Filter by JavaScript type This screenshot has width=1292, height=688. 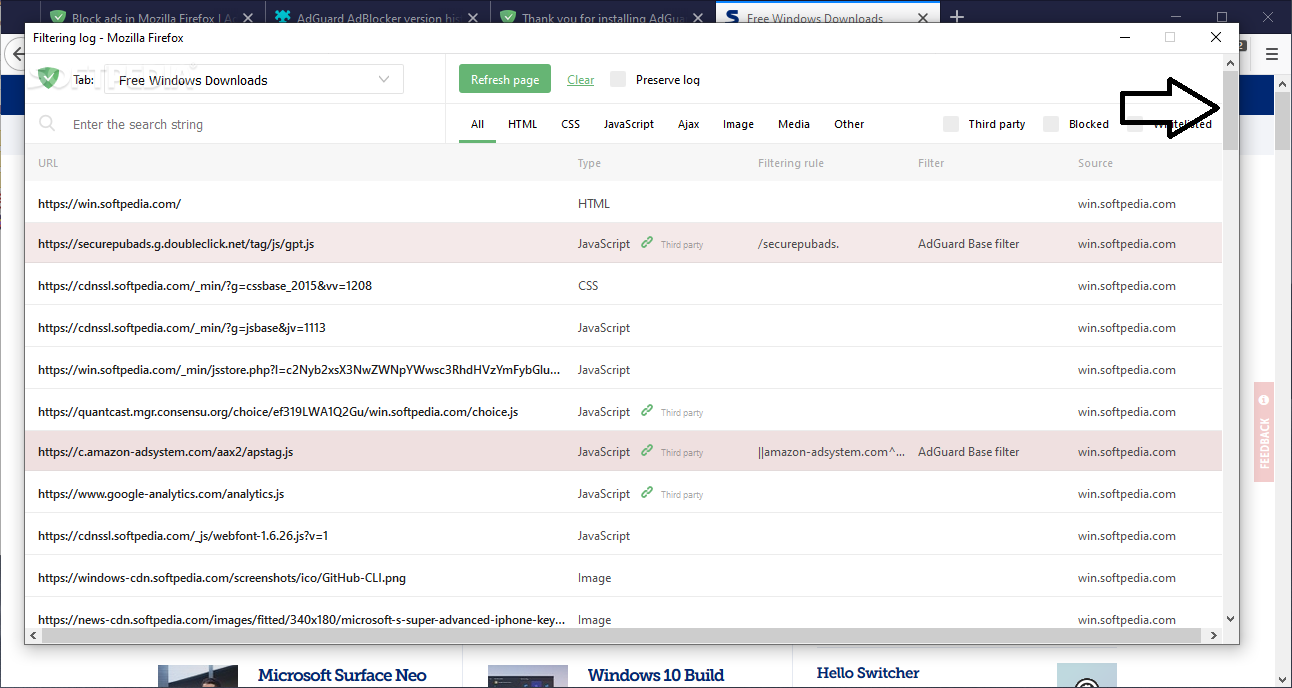pos(629,124)
